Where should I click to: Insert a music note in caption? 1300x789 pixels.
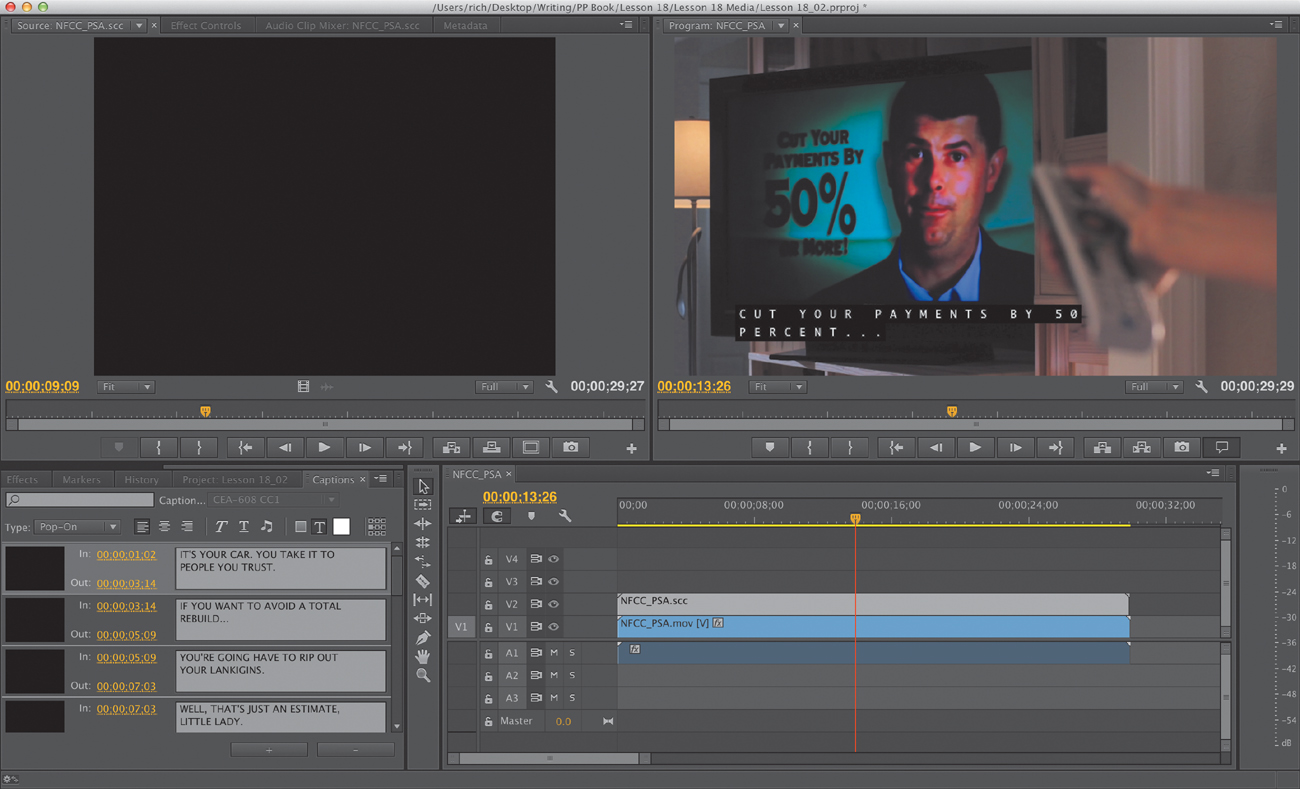click(266, 526)
